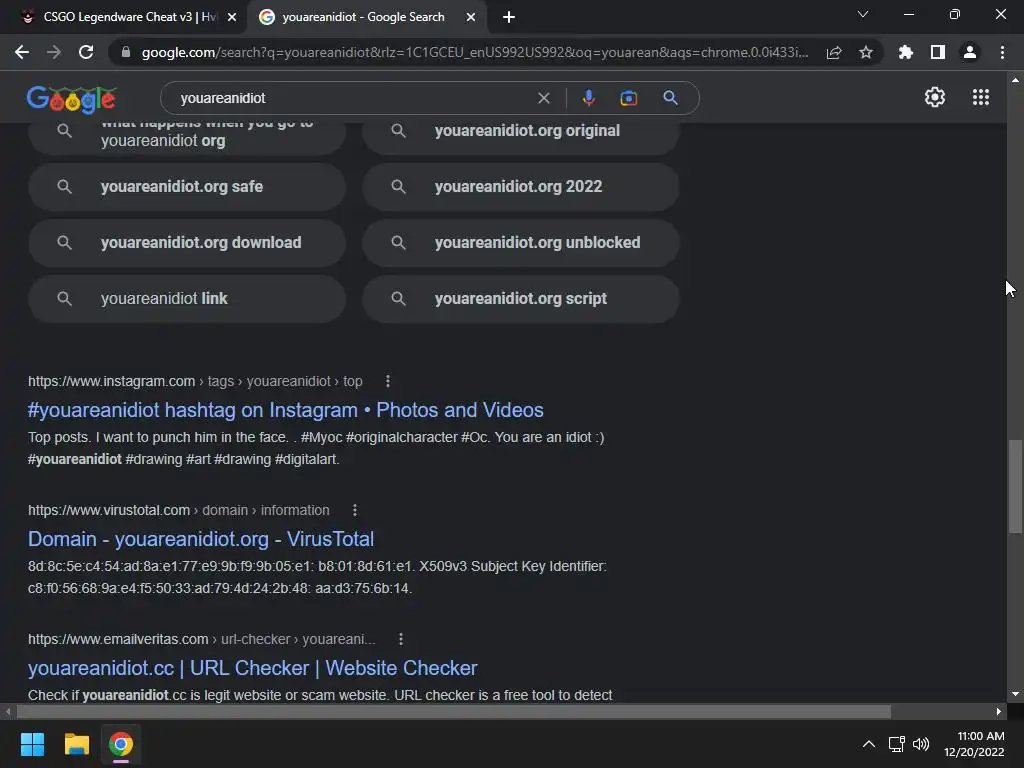Reload the current page
The width and height of the screenshot is (1024, 768).
click(86, 52)
